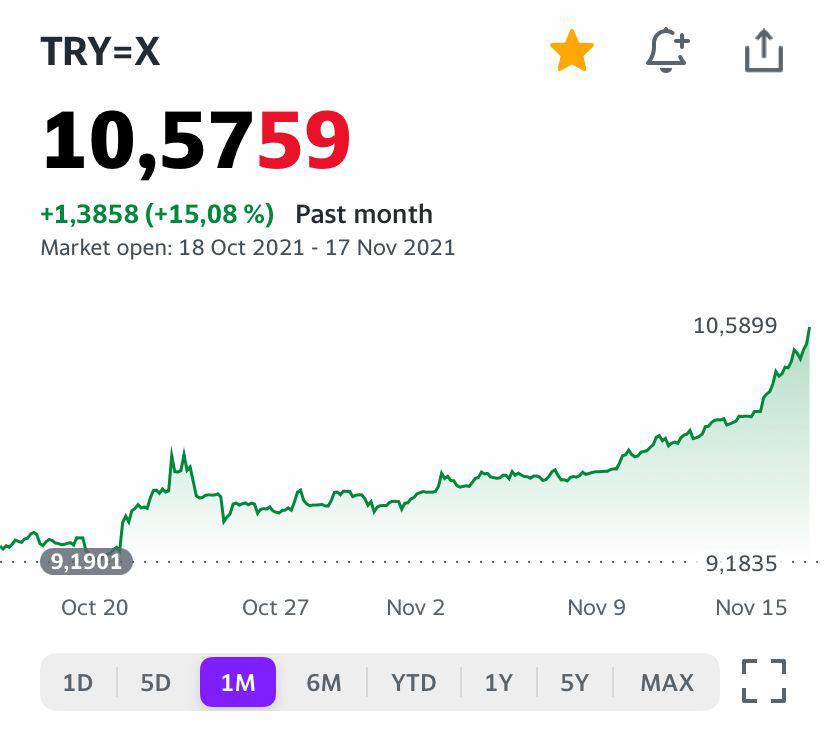The width and height of the screenshot is (828, 745).
Task: Expand the chart to full screen
Action: click(x=764, y=682)
